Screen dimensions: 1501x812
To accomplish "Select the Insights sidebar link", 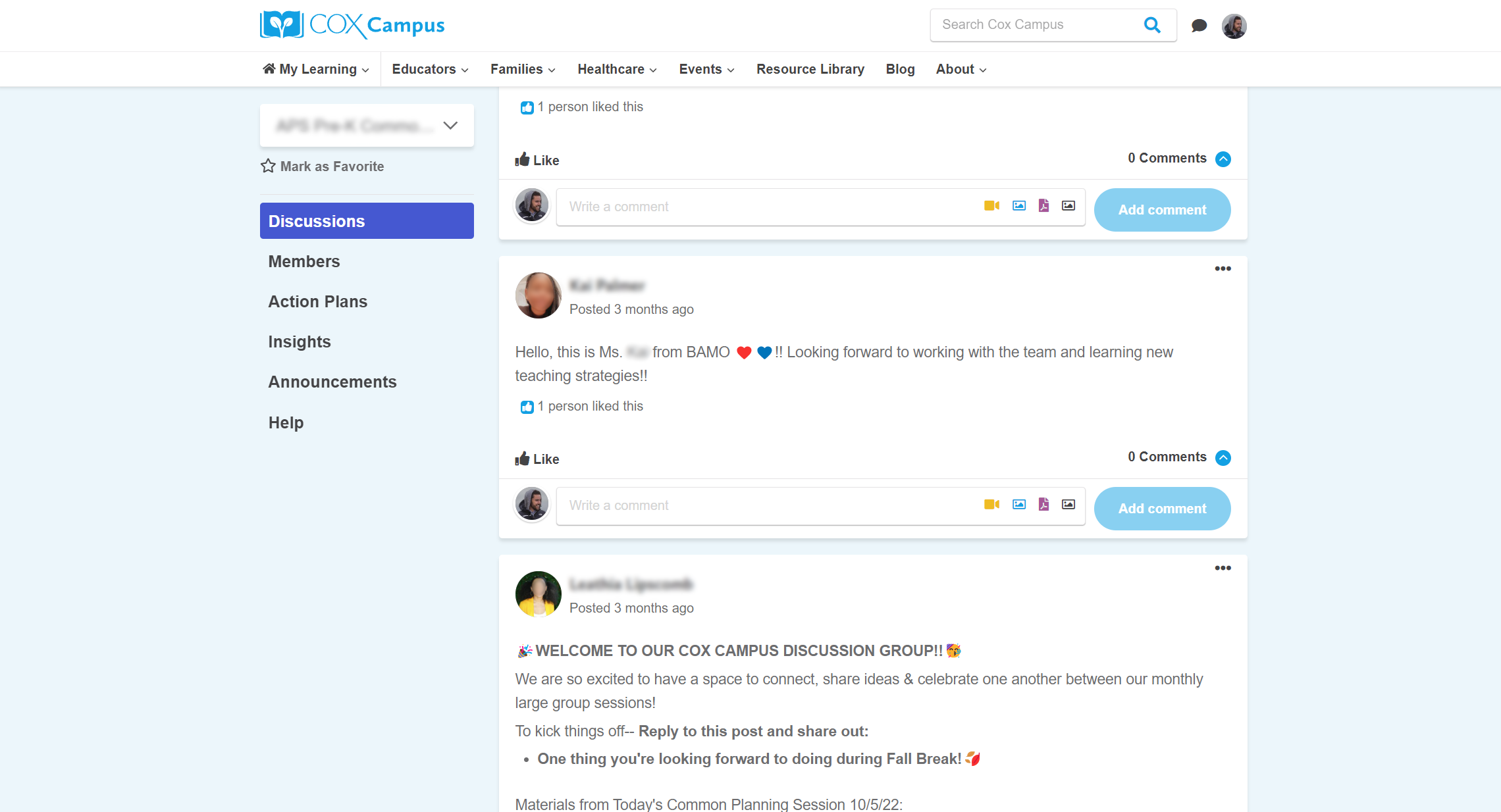I will pyautogui.click(x=299, y=342).
